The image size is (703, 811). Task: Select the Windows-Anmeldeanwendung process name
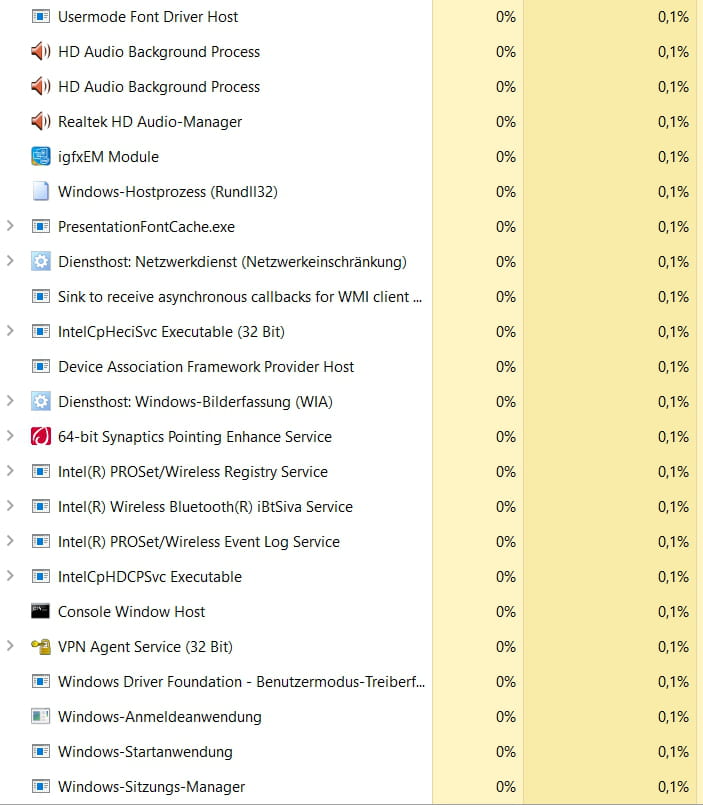pos(160,717)
